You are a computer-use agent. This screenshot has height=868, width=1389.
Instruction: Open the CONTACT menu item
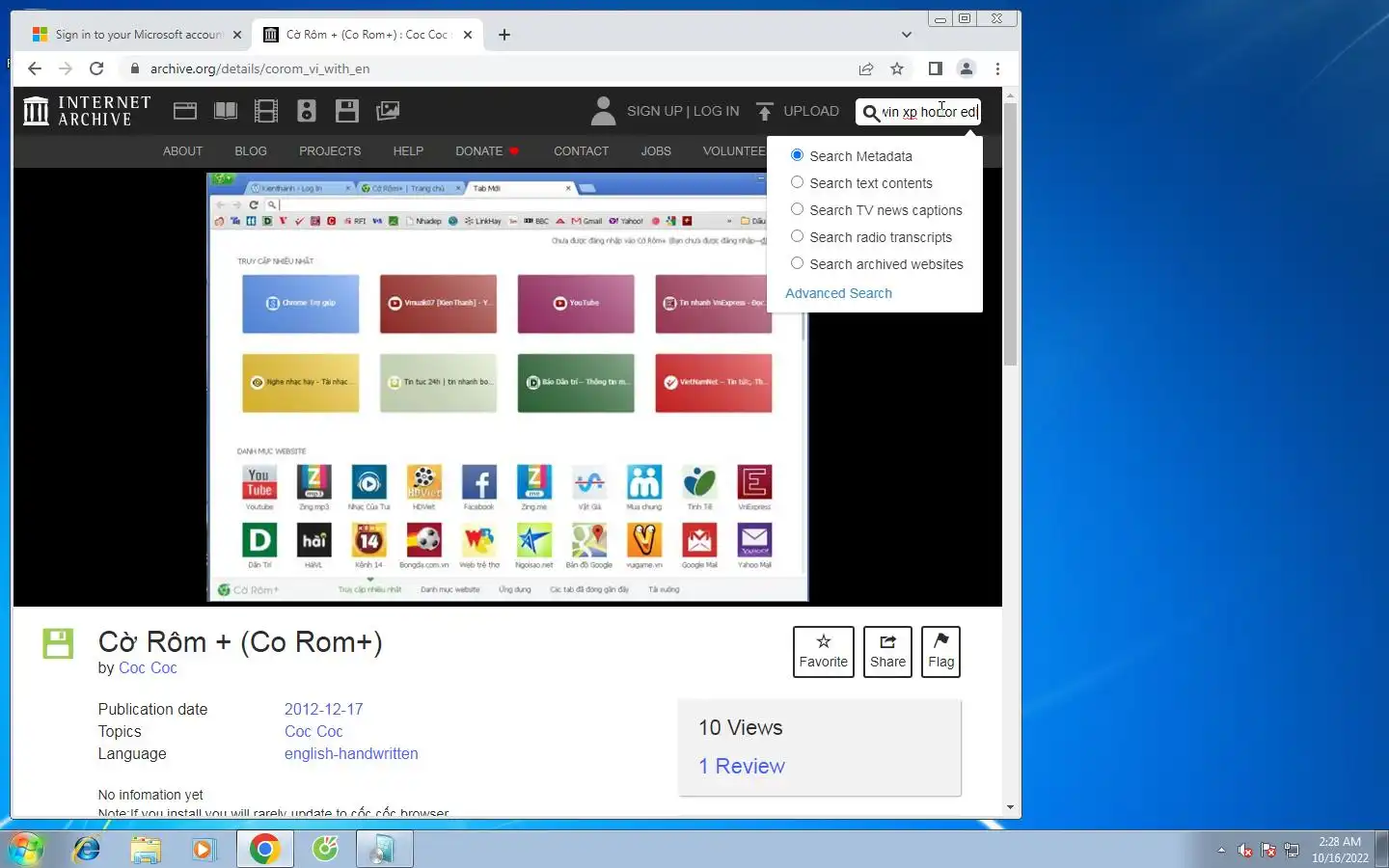click(581, 151)
